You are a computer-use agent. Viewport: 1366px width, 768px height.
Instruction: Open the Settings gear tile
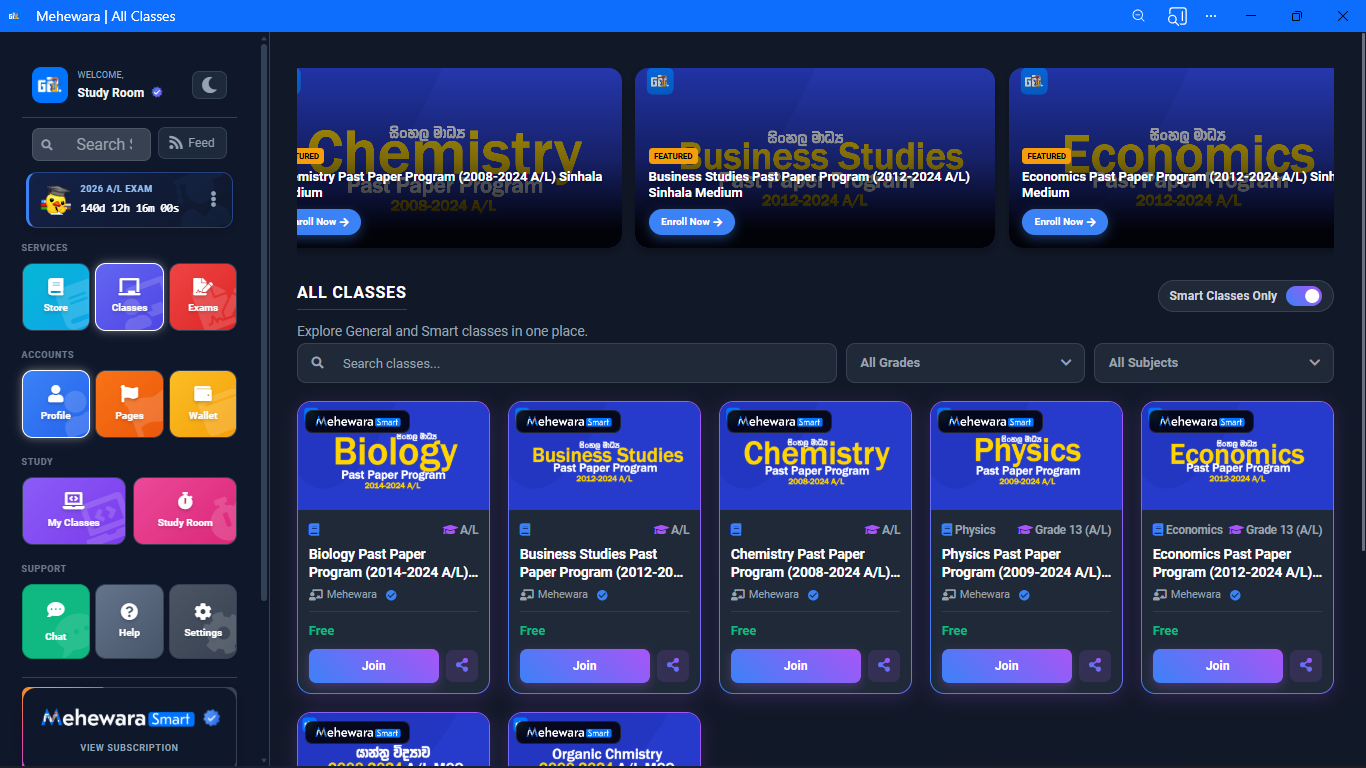tap(203, 621)
